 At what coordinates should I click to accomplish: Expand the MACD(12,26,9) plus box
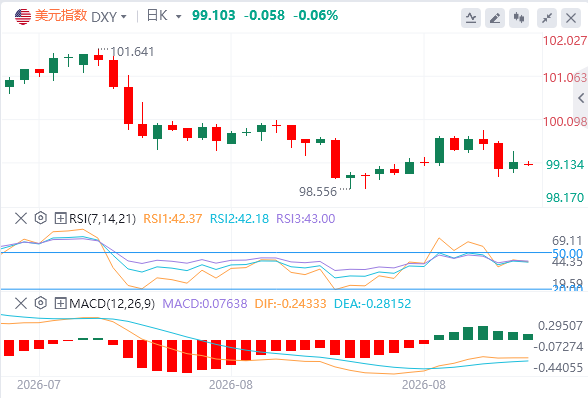click(60, 303)
